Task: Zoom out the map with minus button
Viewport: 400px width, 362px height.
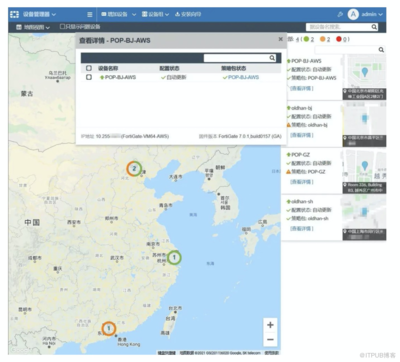Action: [270, 339]
